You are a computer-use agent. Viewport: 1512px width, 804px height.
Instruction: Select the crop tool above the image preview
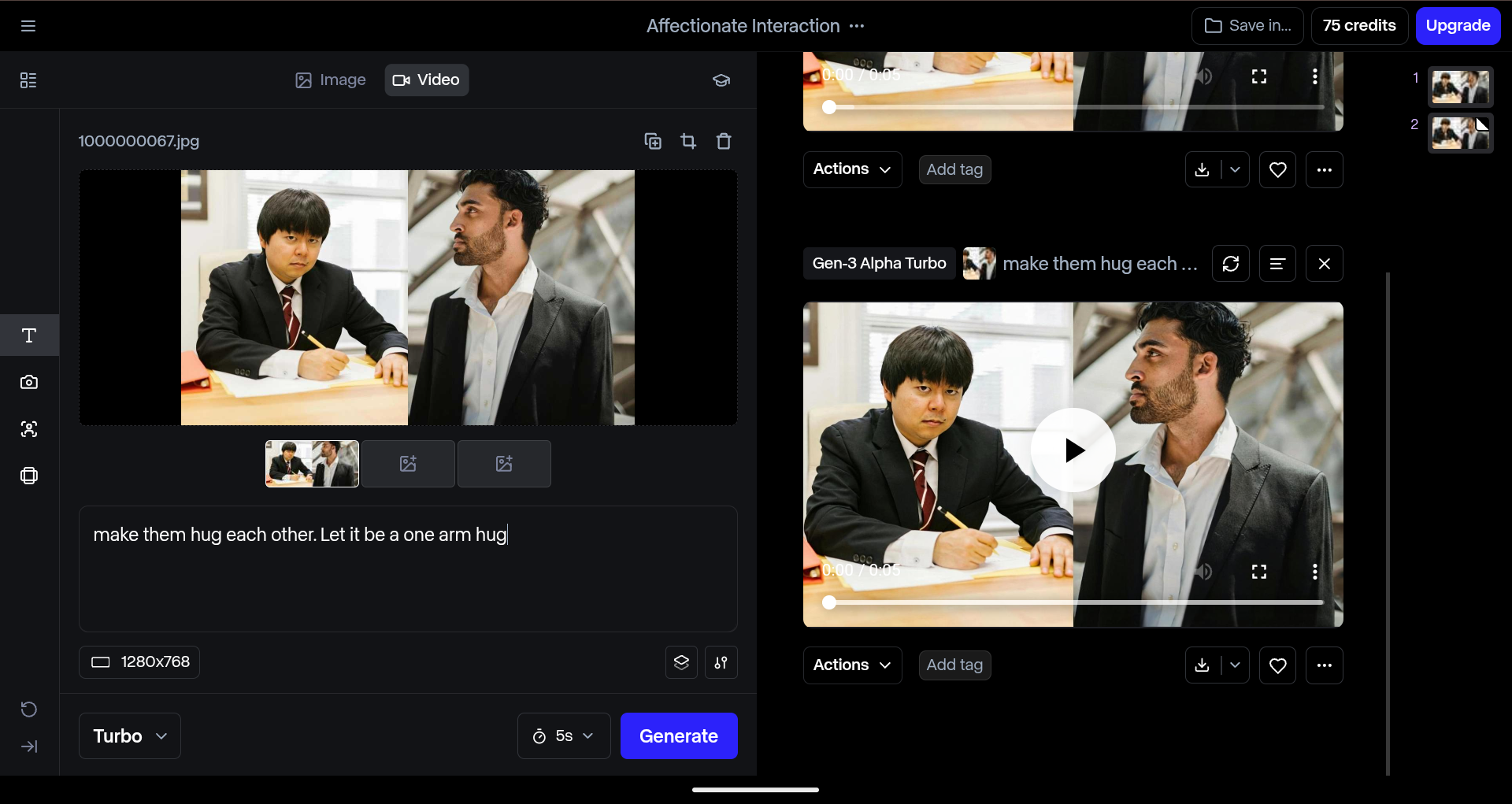pyautogui.click(x=688, y=141)
